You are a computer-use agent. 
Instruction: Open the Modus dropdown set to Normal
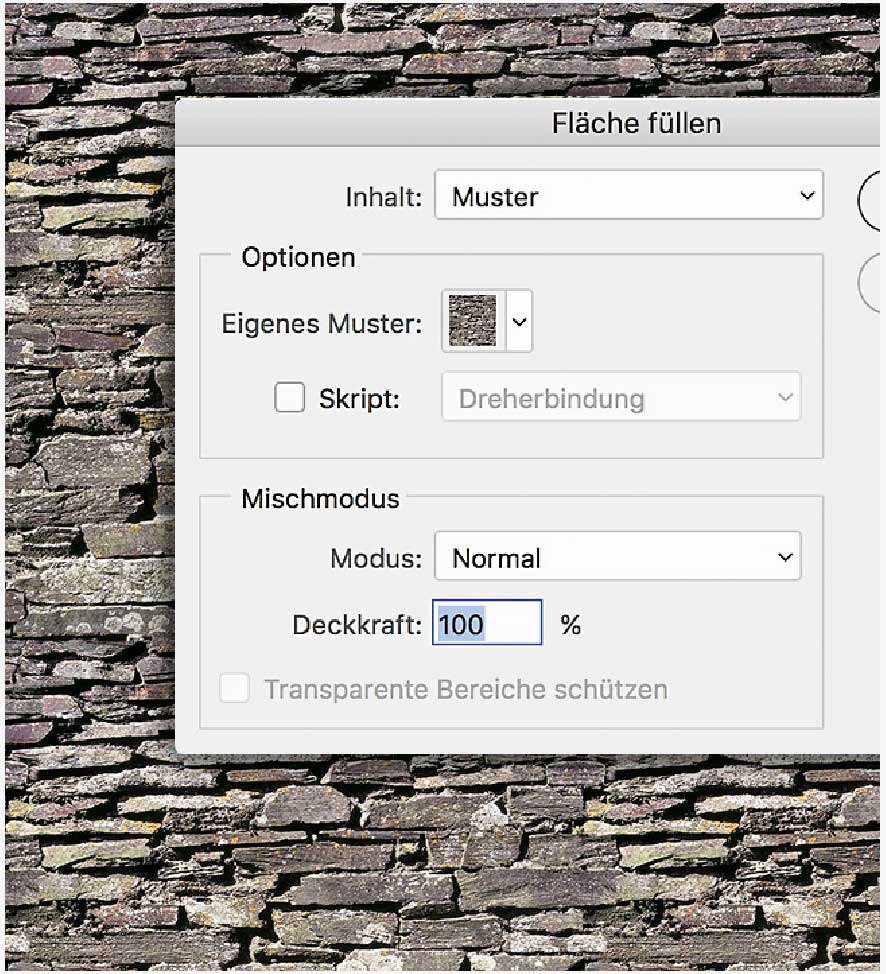[617, 557]
